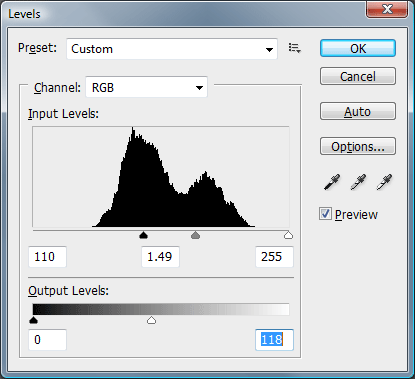Viewport: 415px width, 379px height.
Task: Click the output highlight white slider handle
Action: point(152,321)
